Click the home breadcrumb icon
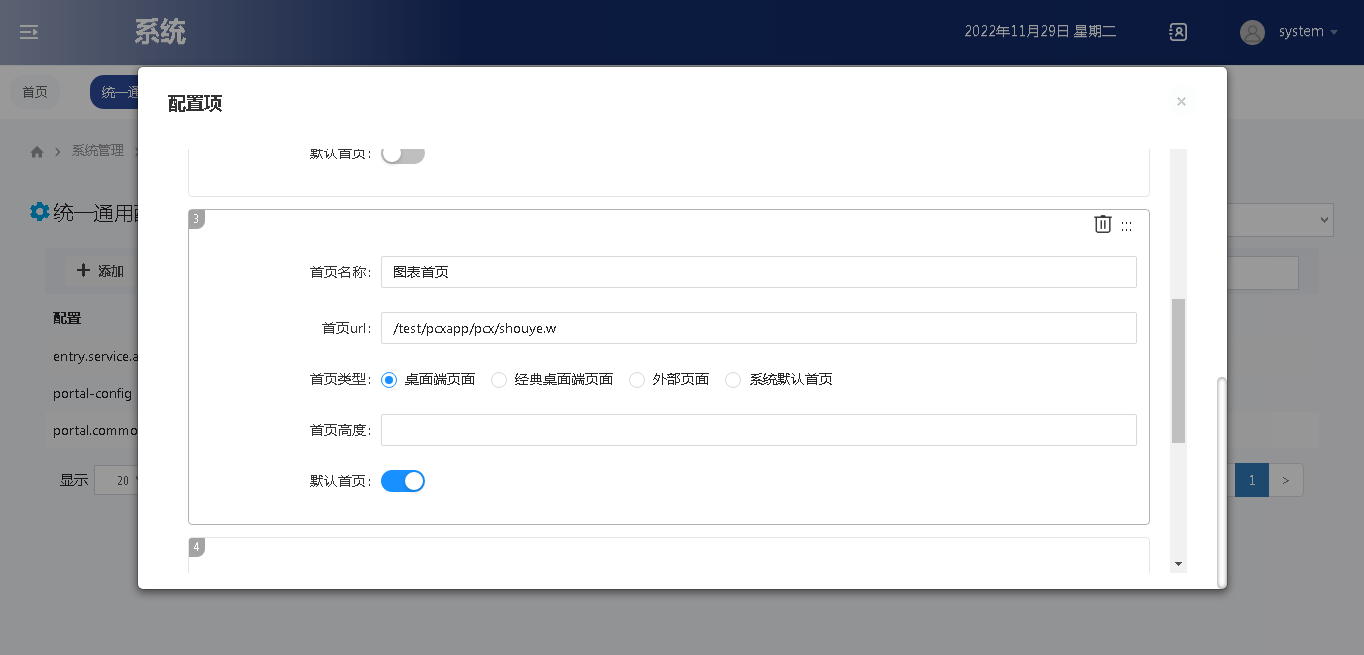 [x=37, y=152]
